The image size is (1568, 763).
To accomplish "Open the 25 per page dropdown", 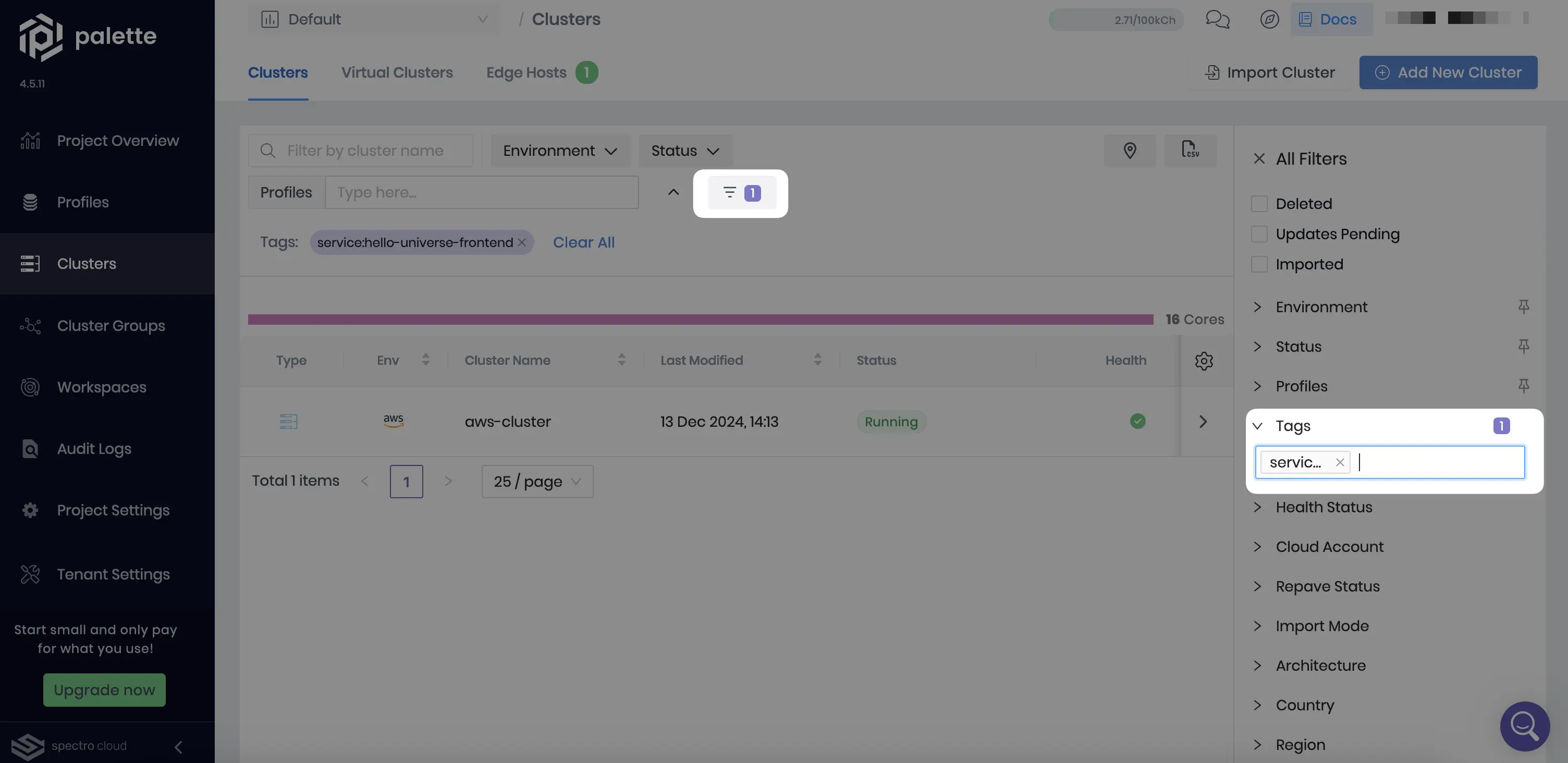I will [x=536, y=481].
